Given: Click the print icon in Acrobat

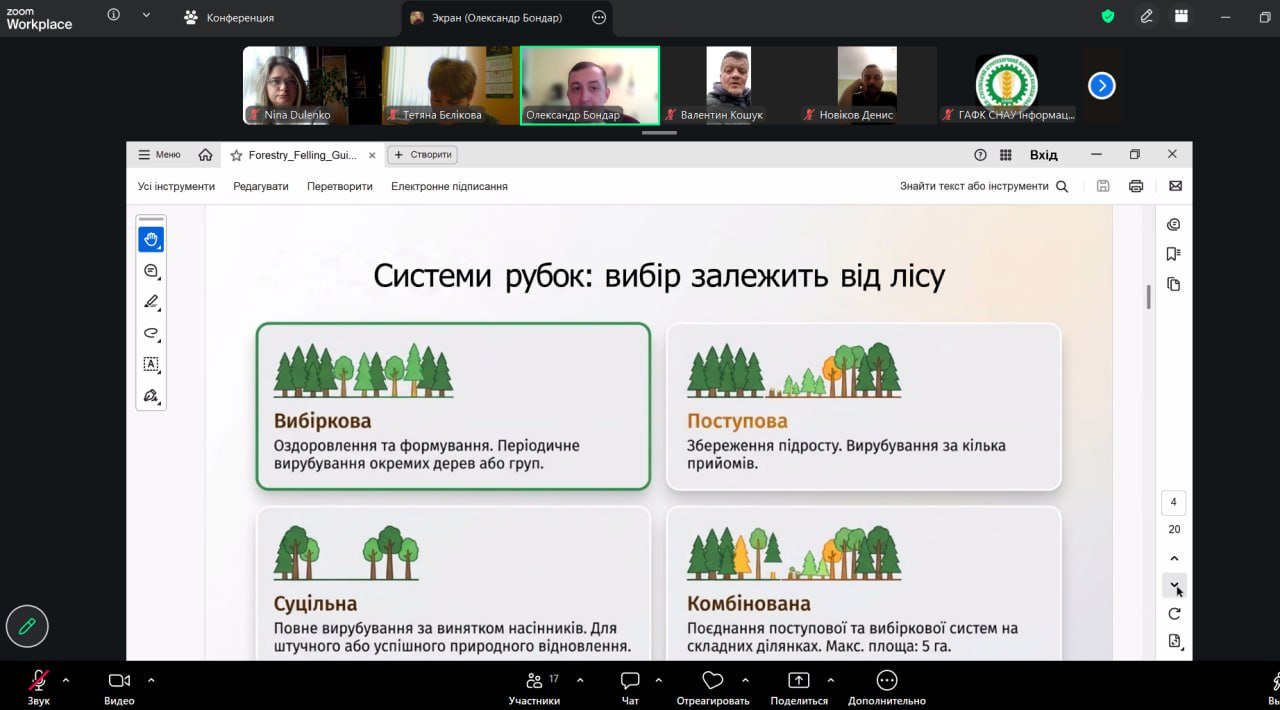Looking at the screenshot, I should click(1135, 186).
